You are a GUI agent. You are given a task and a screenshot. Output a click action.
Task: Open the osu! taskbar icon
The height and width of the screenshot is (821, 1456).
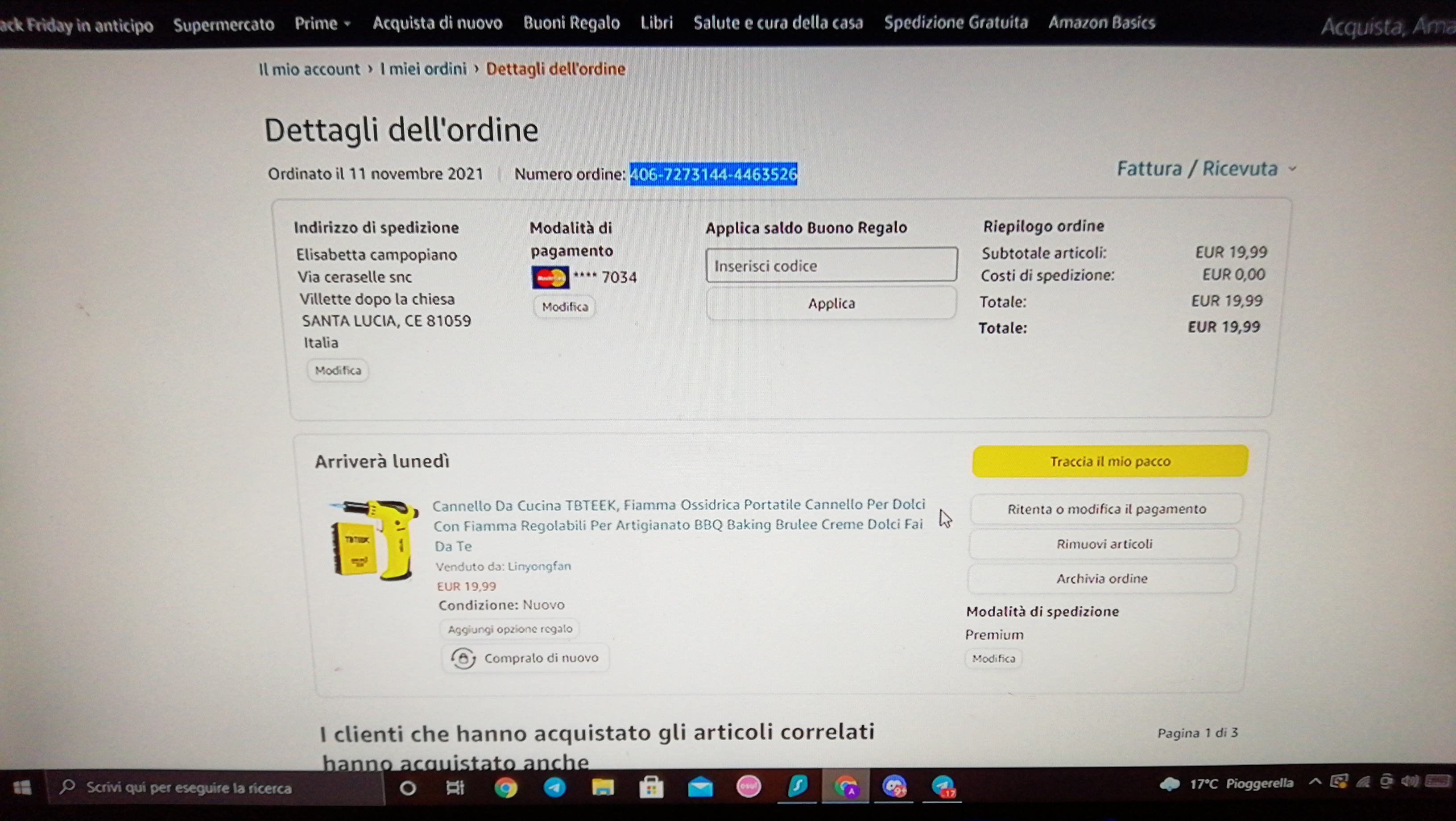point(749,787)
